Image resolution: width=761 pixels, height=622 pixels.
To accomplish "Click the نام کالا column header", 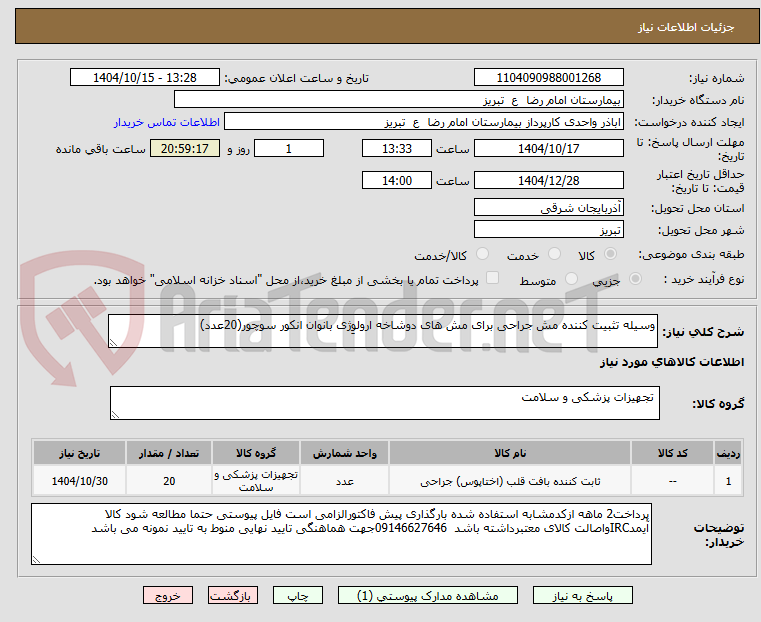I will [x=510, y=453].
